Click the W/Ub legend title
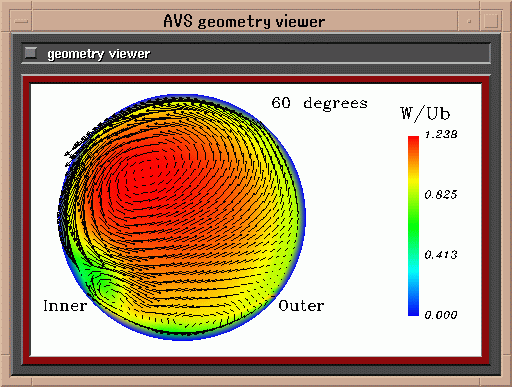The image size is (512, 387). [425, 114]
